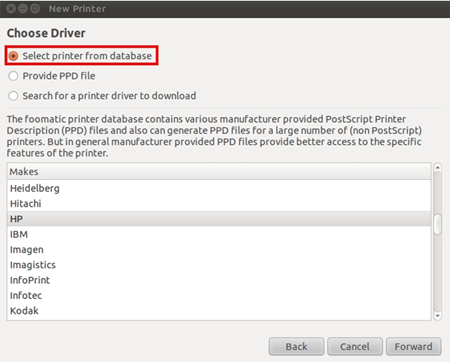Select InfoPrint from the list
Viewport: 450px width, 362px height.
click(219, 280)
